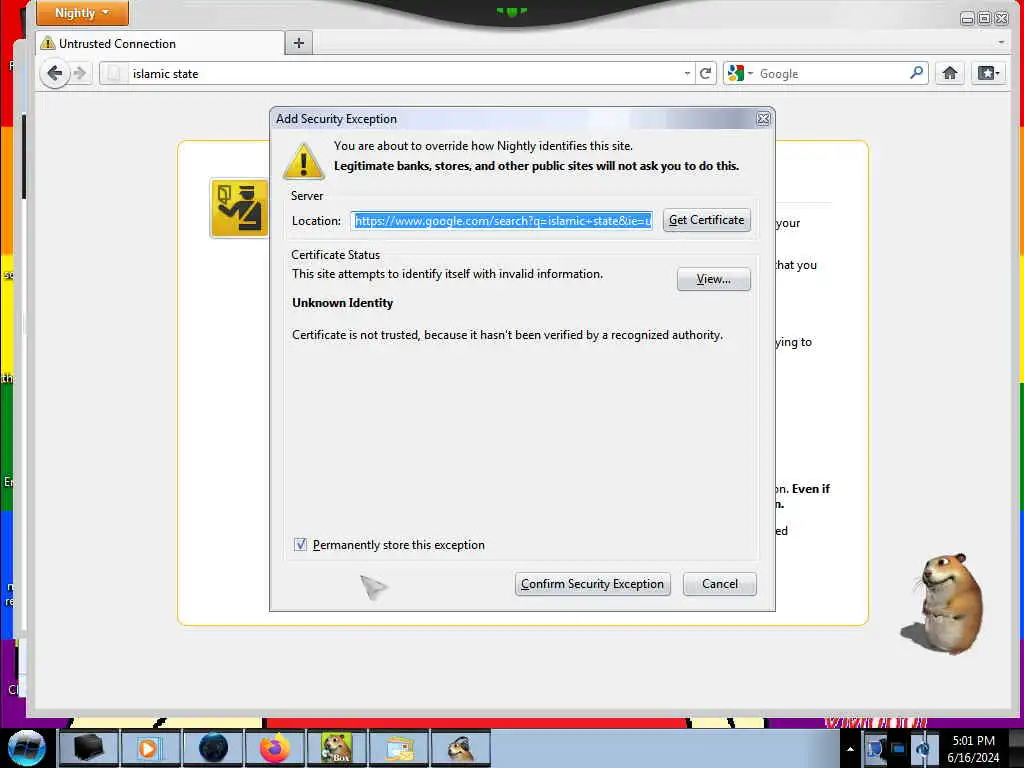Click the yellow warning triangle icon in dialog

coord(304,161)
